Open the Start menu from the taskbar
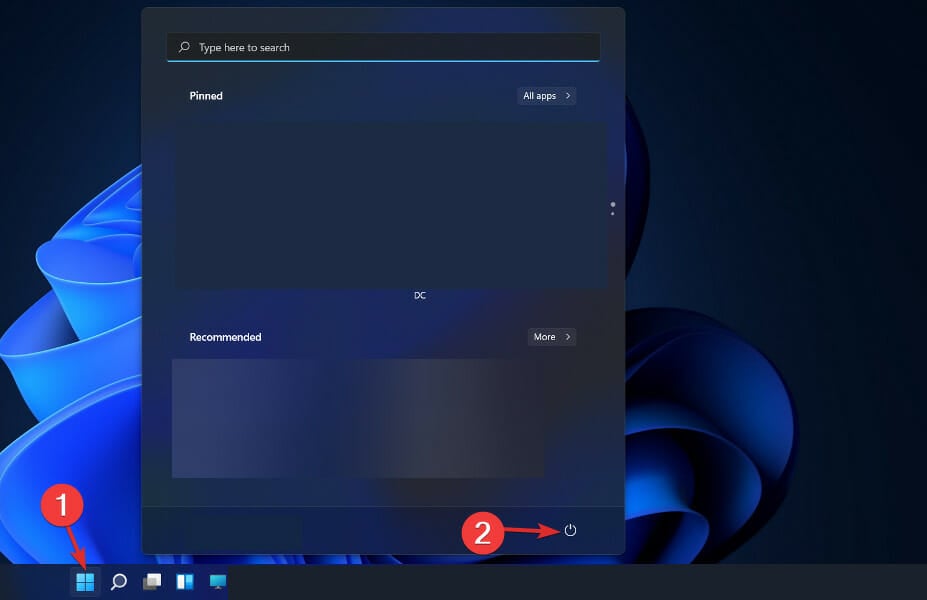The image size is (927, 600). pyautogui.click(x=85, y=580)
